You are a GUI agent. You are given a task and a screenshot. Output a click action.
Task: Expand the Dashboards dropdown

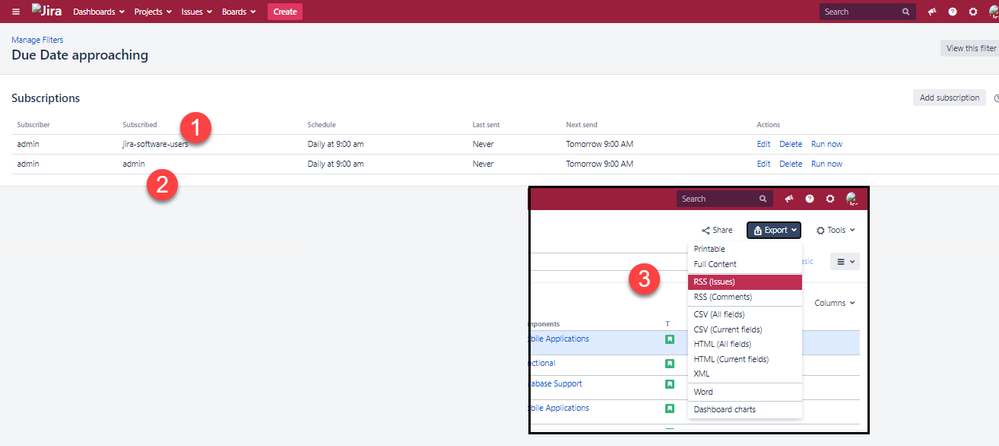pyautogui.click(x=99, y=11)
